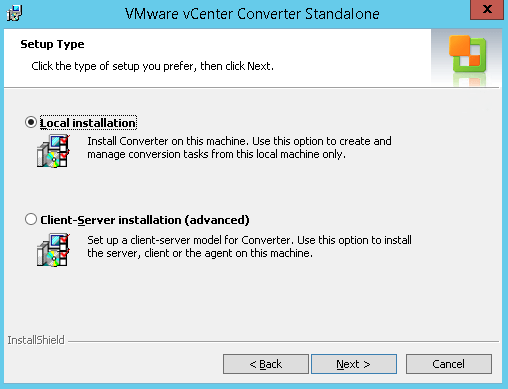
Task: Click the Next > button
Action: point(354,364)
